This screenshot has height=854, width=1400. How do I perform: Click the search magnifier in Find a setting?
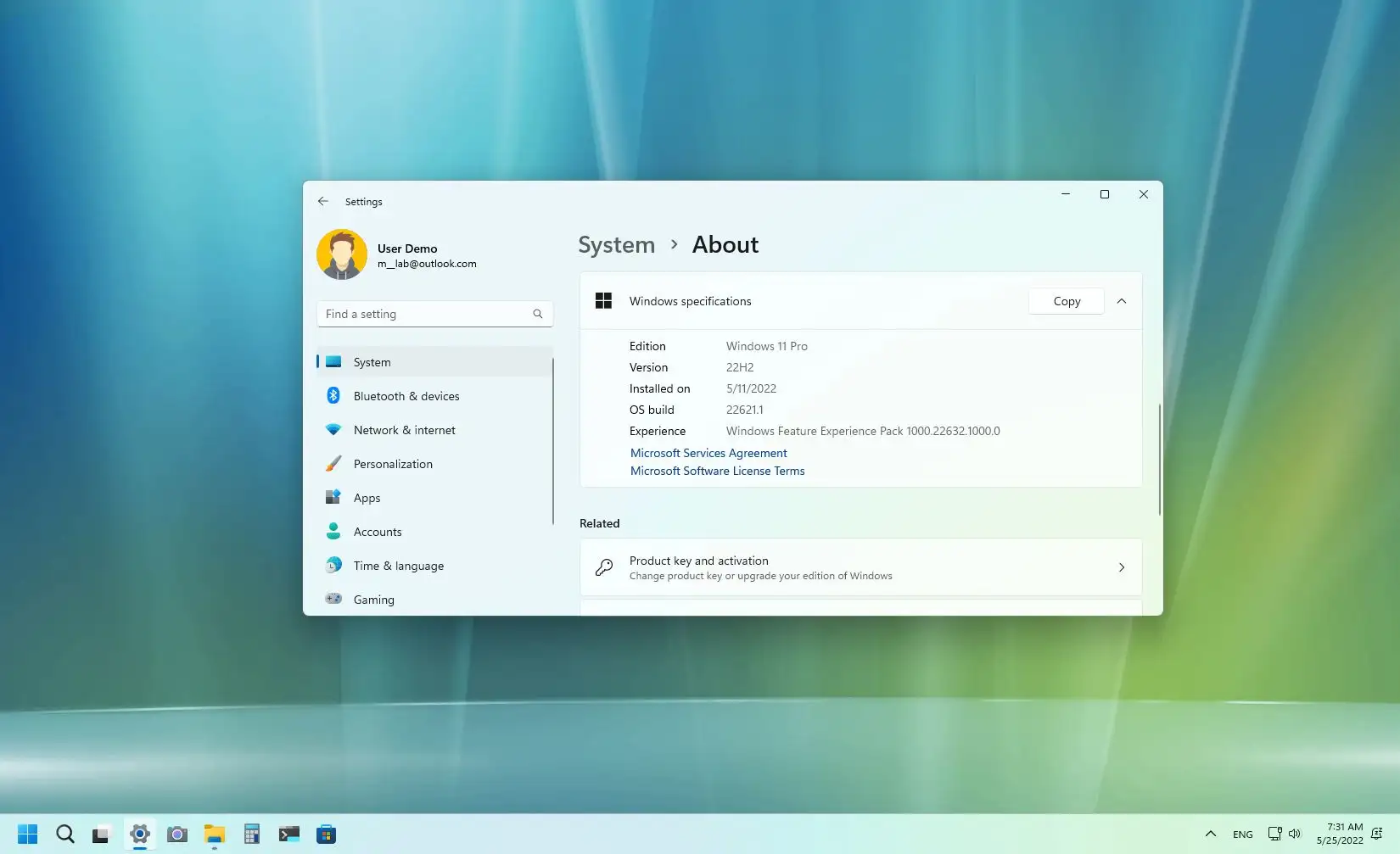[537, 314]
